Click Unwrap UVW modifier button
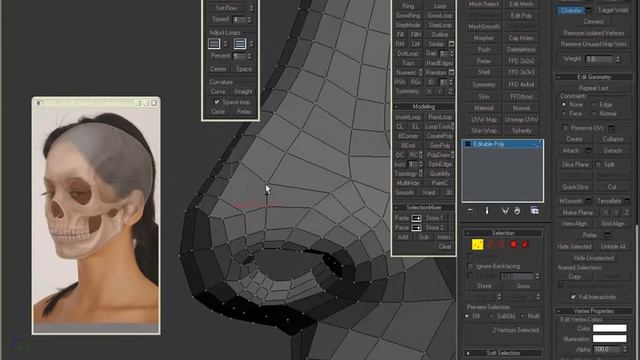640x360 pixels. pyautogui.click(x=521, y=119)
